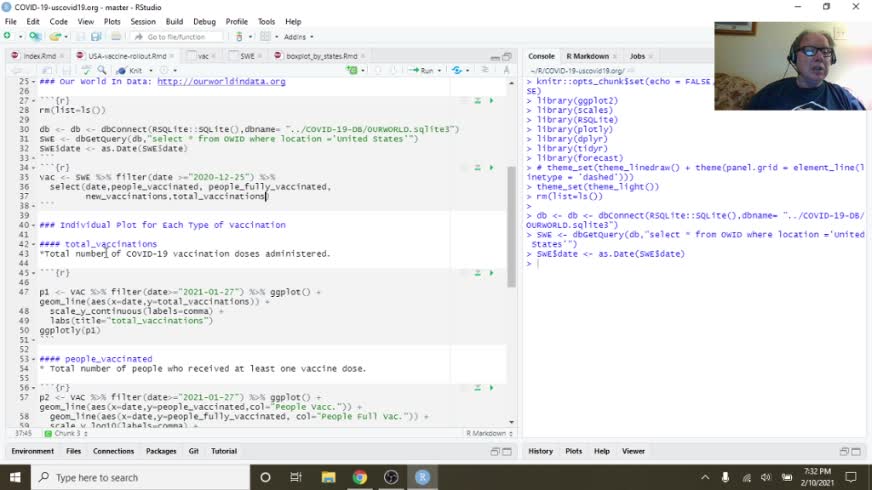Open the R Markdown file type selector
The height and width of the screenshot is (490, 872).
point(489,433)
